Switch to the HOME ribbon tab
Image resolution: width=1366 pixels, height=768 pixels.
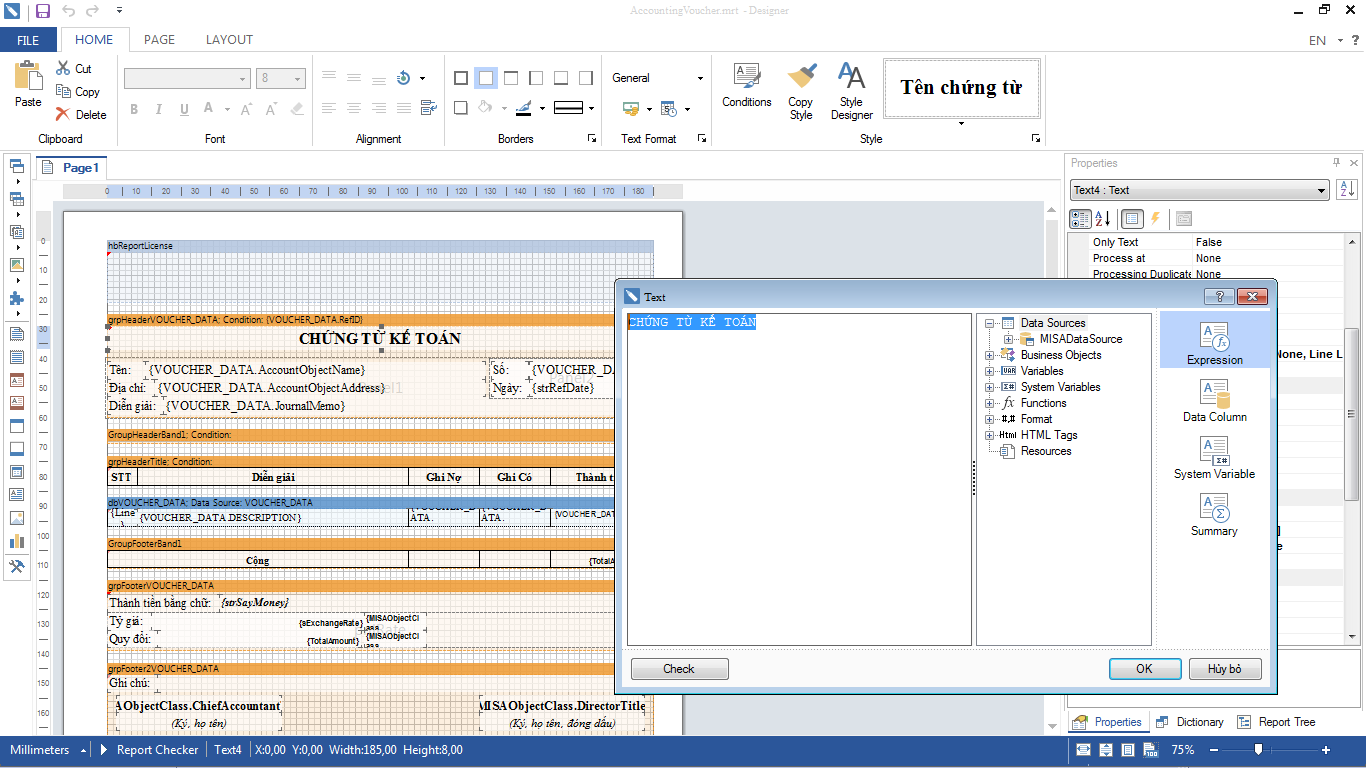pos(94,40)
